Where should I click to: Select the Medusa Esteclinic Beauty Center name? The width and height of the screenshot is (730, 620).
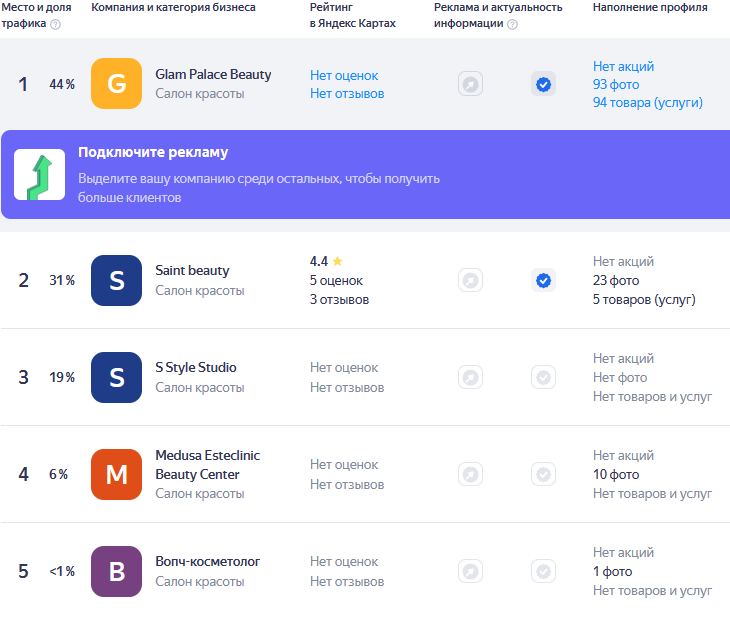click(208, 465)
